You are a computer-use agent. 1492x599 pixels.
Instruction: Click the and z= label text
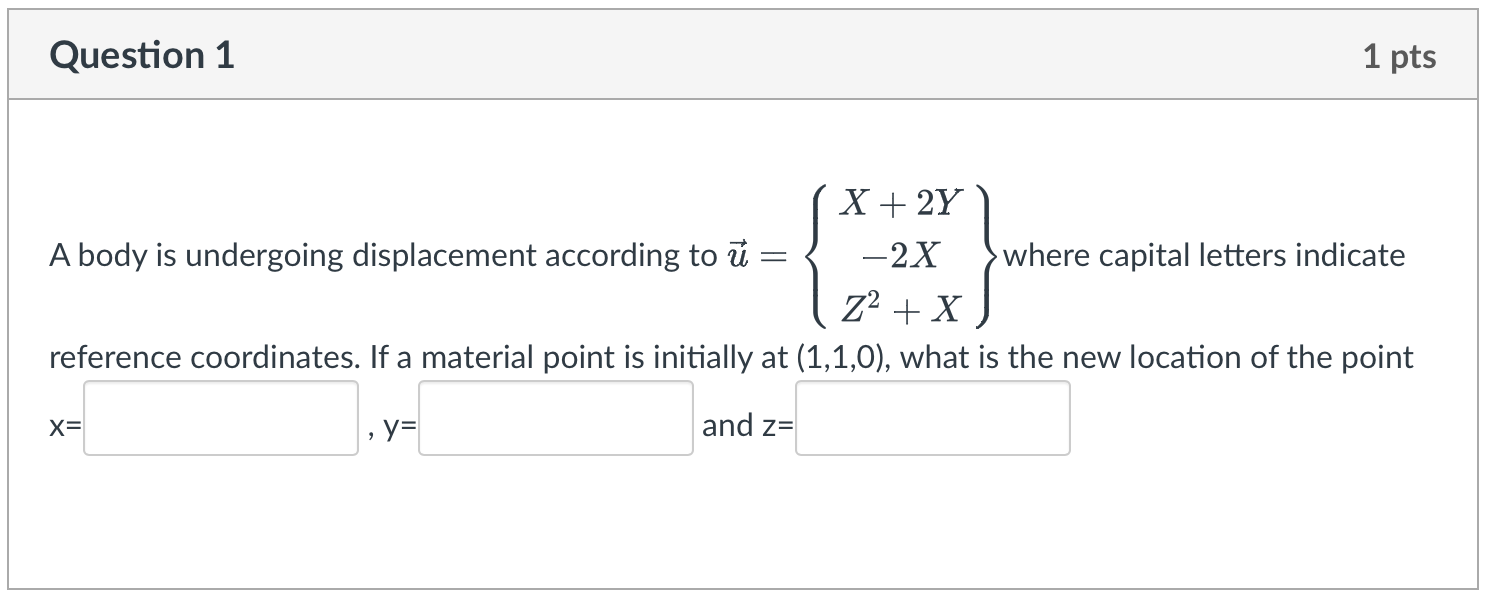(x=746, y=425)
